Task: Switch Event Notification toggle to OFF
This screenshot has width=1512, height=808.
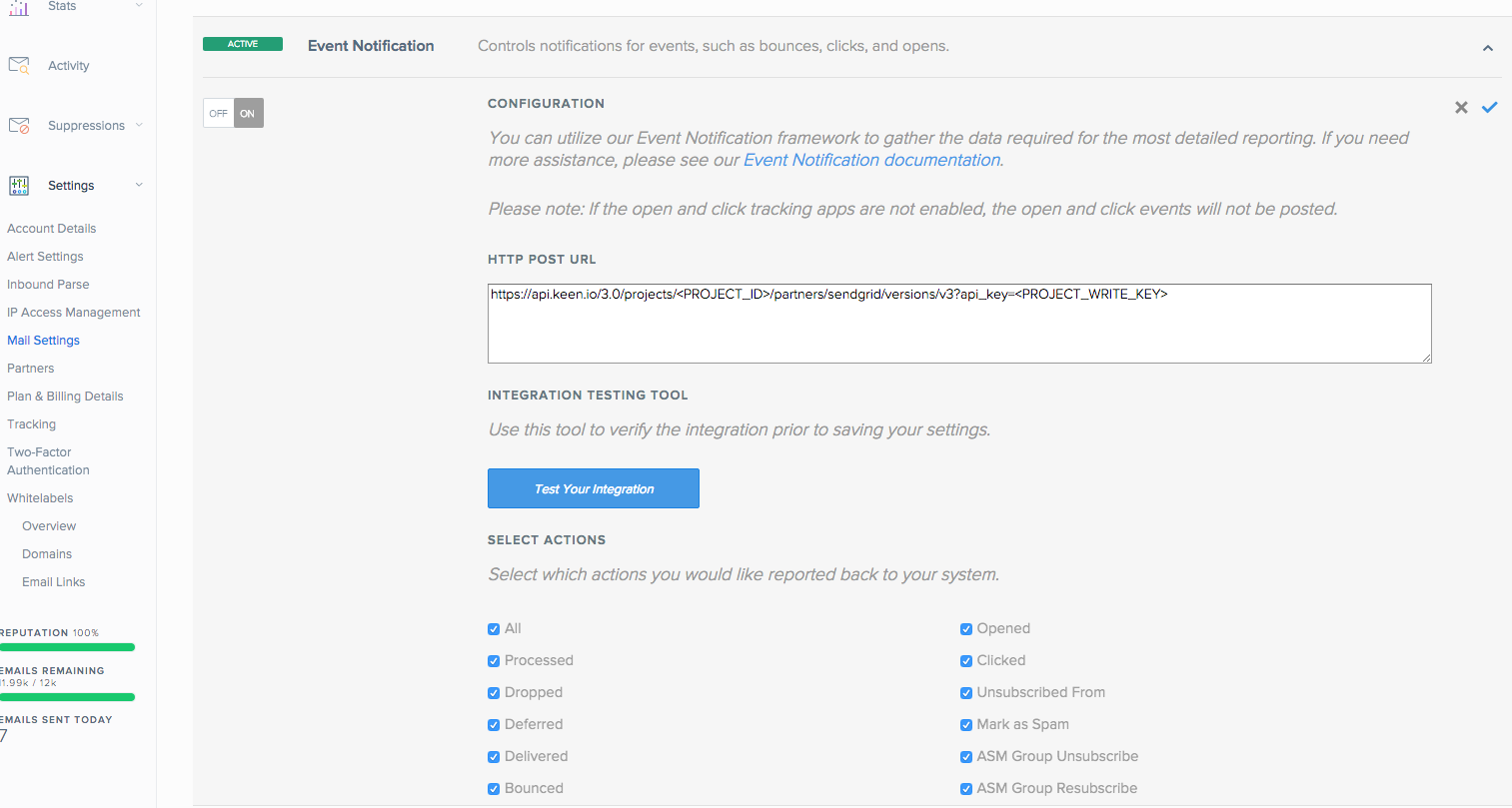Action: (219, 113)
